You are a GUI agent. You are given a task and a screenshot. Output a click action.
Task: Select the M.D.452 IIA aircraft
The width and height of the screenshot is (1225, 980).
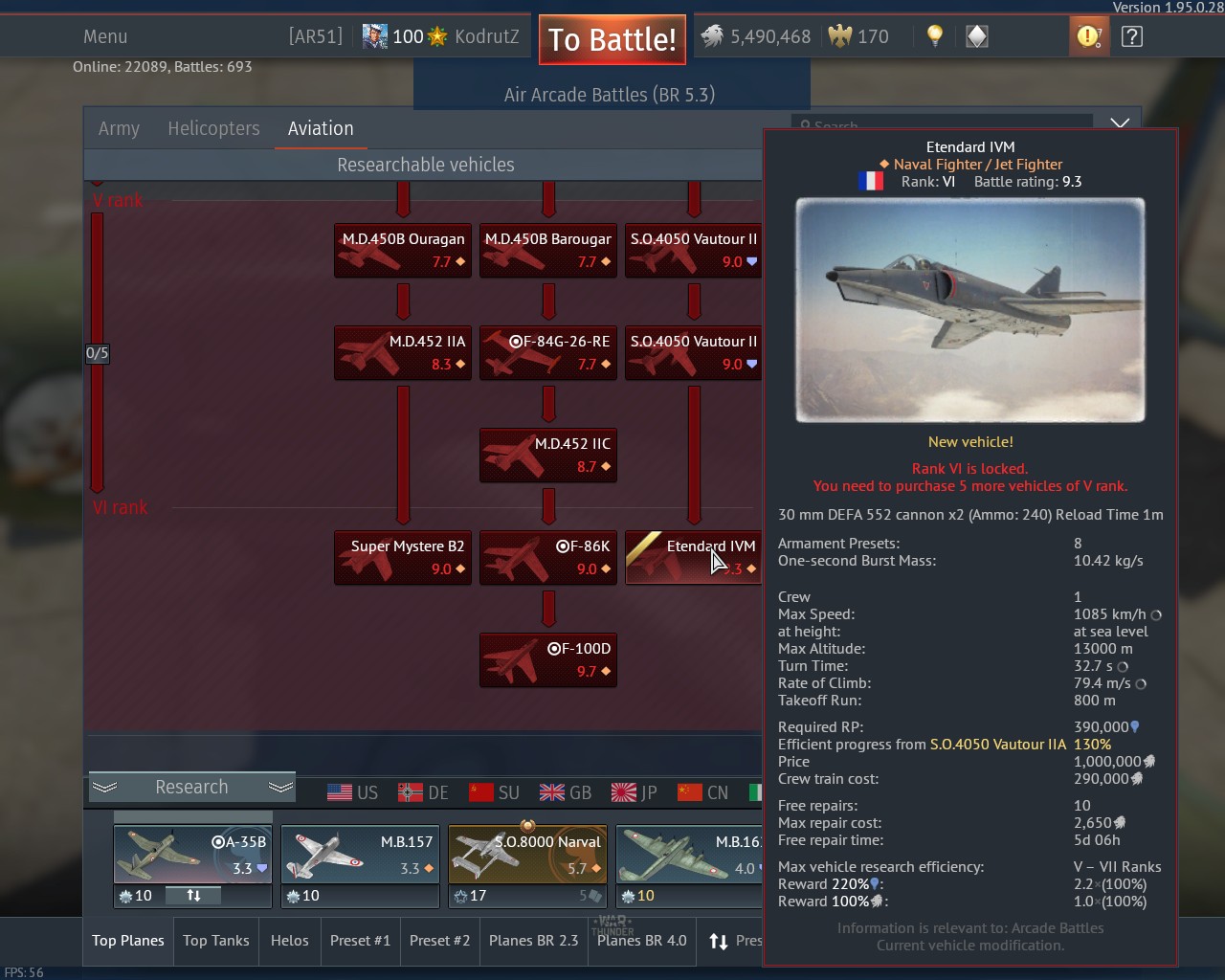coord(403,352)
